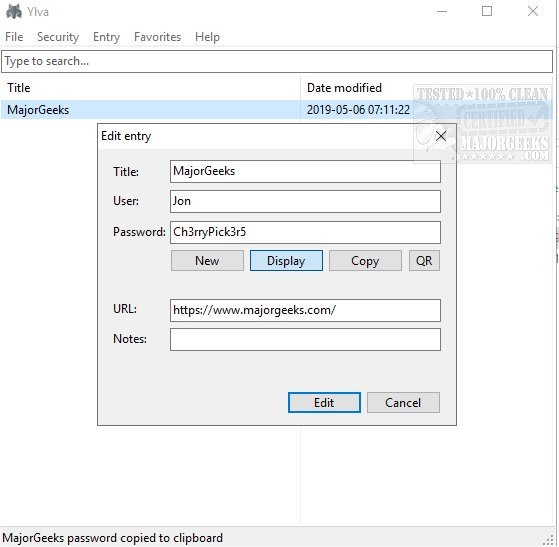Open the Security menu
The image size is (559, 547).
pyautogui.click(x=58, y=37)
